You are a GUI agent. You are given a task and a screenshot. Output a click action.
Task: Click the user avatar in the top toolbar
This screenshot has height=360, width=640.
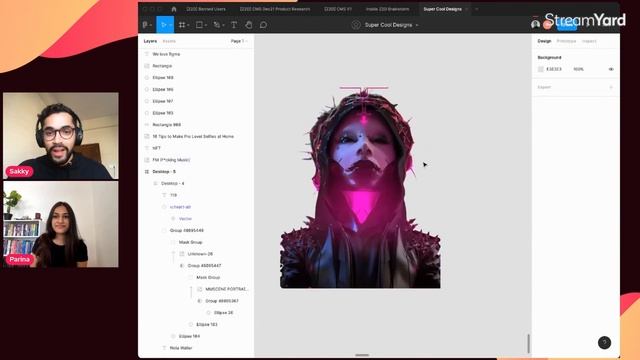536,24
